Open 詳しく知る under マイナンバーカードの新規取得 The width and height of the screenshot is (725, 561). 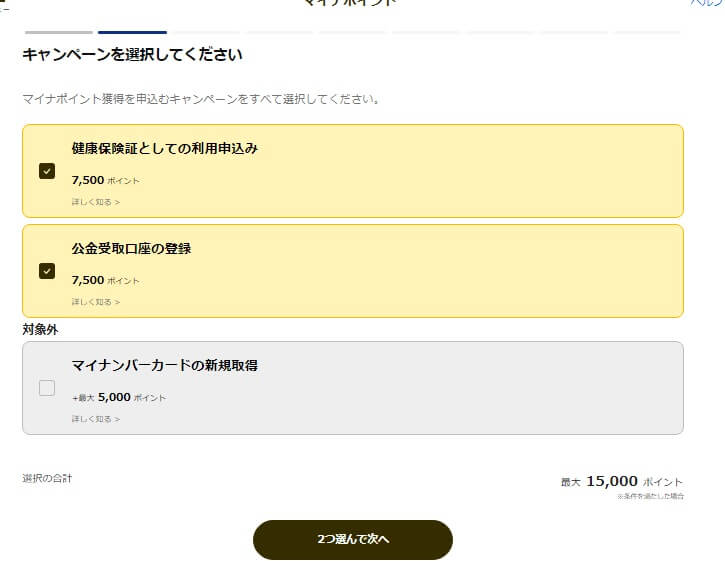(x=95, y=419)
